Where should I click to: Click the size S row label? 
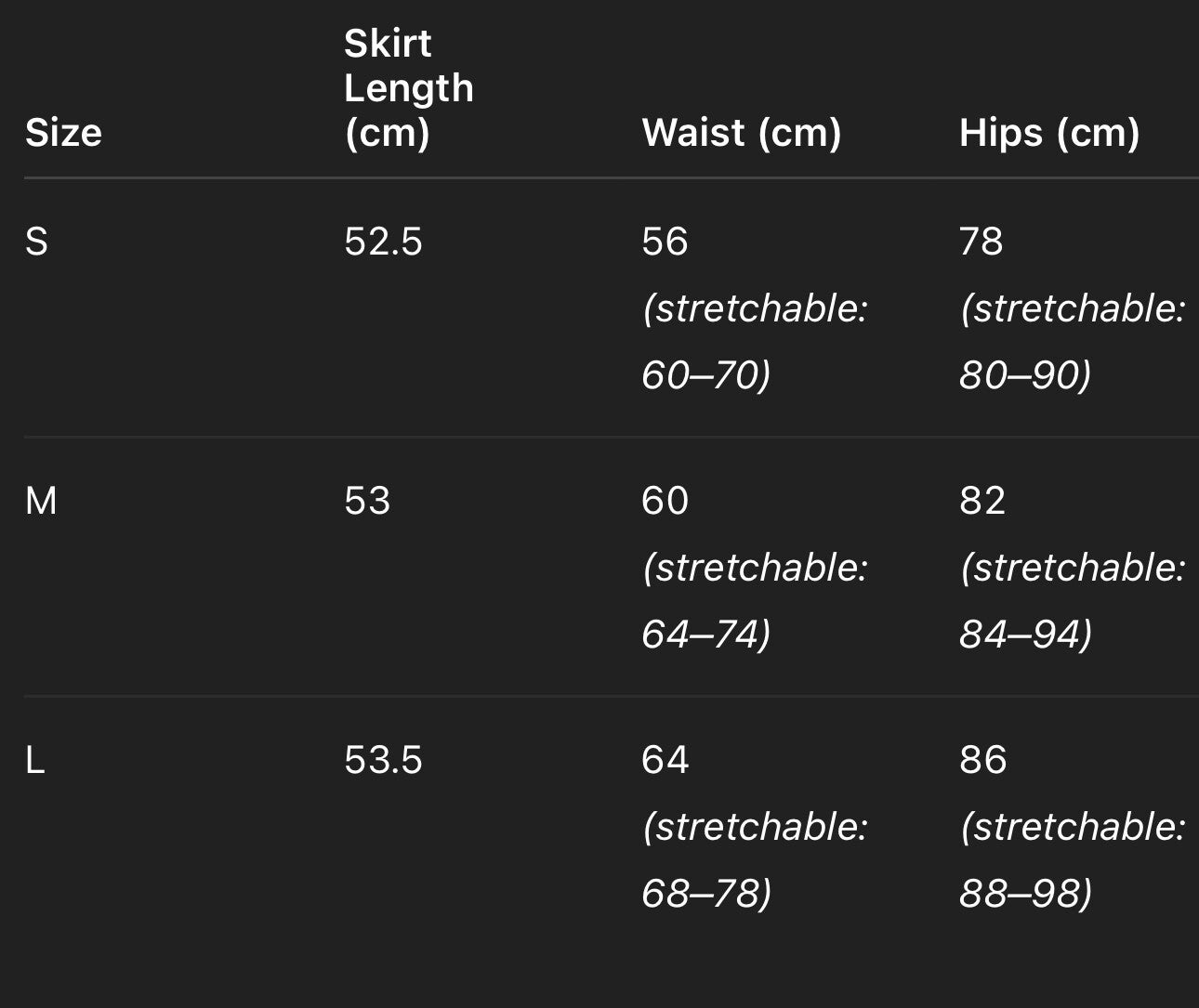[x=36, y=242]
